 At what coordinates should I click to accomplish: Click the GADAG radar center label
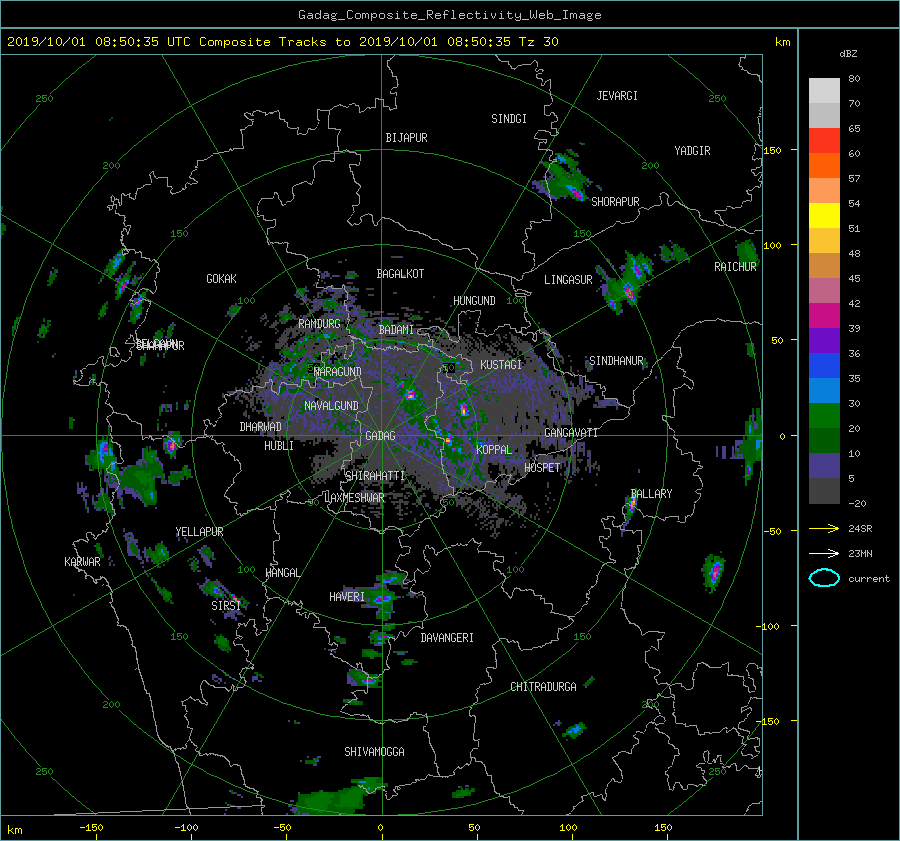click(381, 436)
